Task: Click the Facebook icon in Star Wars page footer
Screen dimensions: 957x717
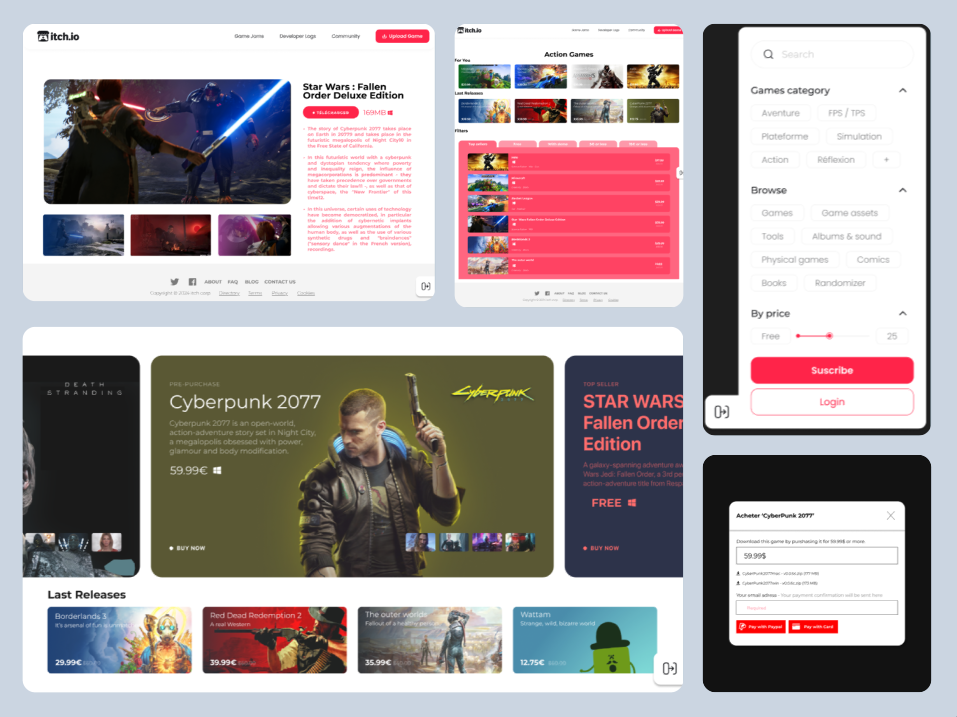Action: click(192, 282)
